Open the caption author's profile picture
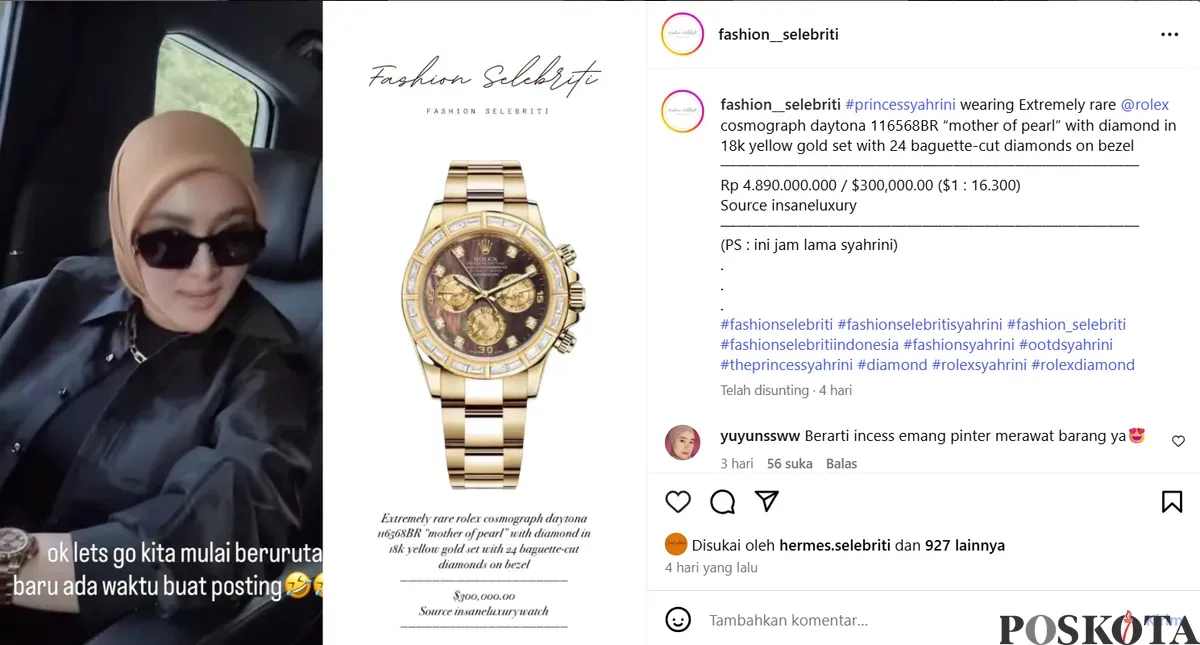This screenshot has width=1200, height=645. click(x=682, y=111)
